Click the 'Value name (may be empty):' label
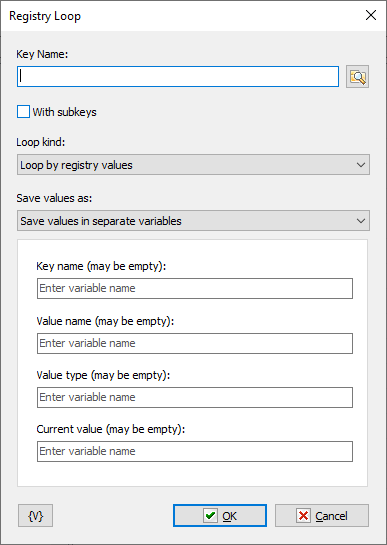Image resolution: width=387 pixels, height=545 pixels. coord(105,321)
